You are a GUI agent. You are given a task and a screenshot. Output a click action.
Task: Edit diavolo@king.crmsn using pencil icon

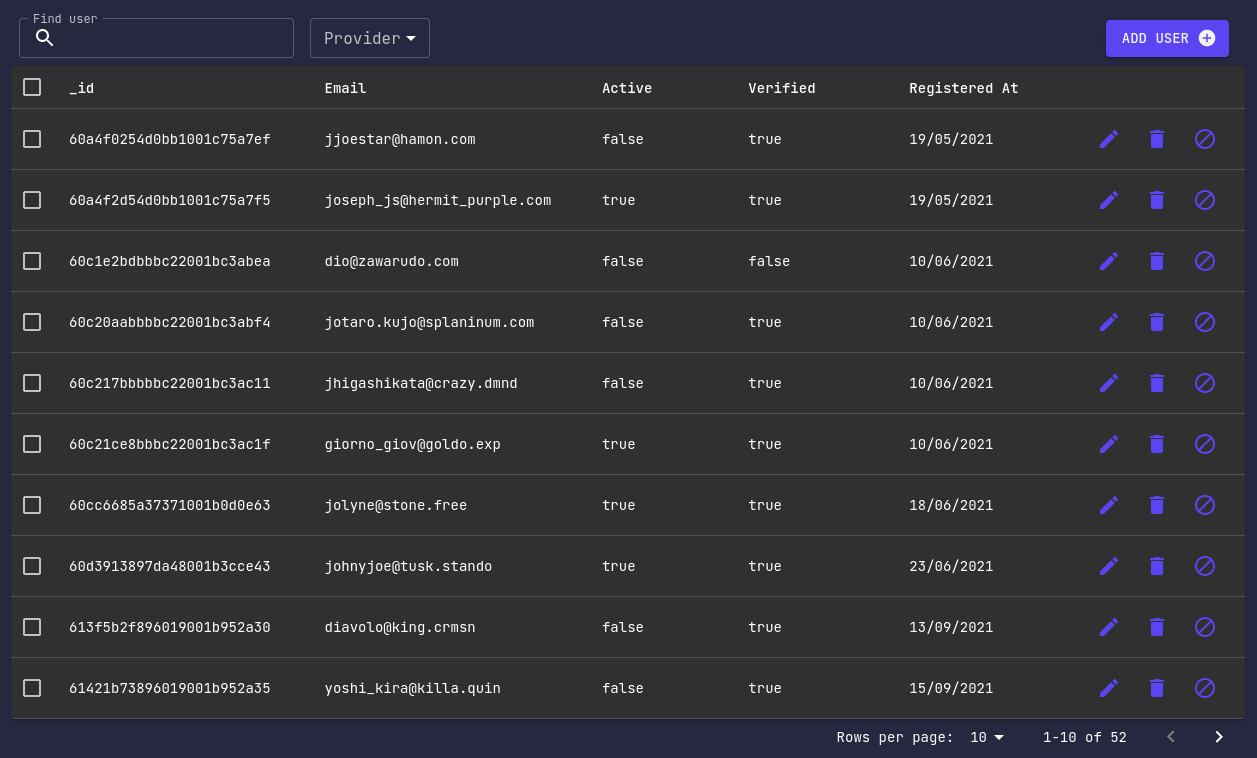click(x=1108, y=627)
